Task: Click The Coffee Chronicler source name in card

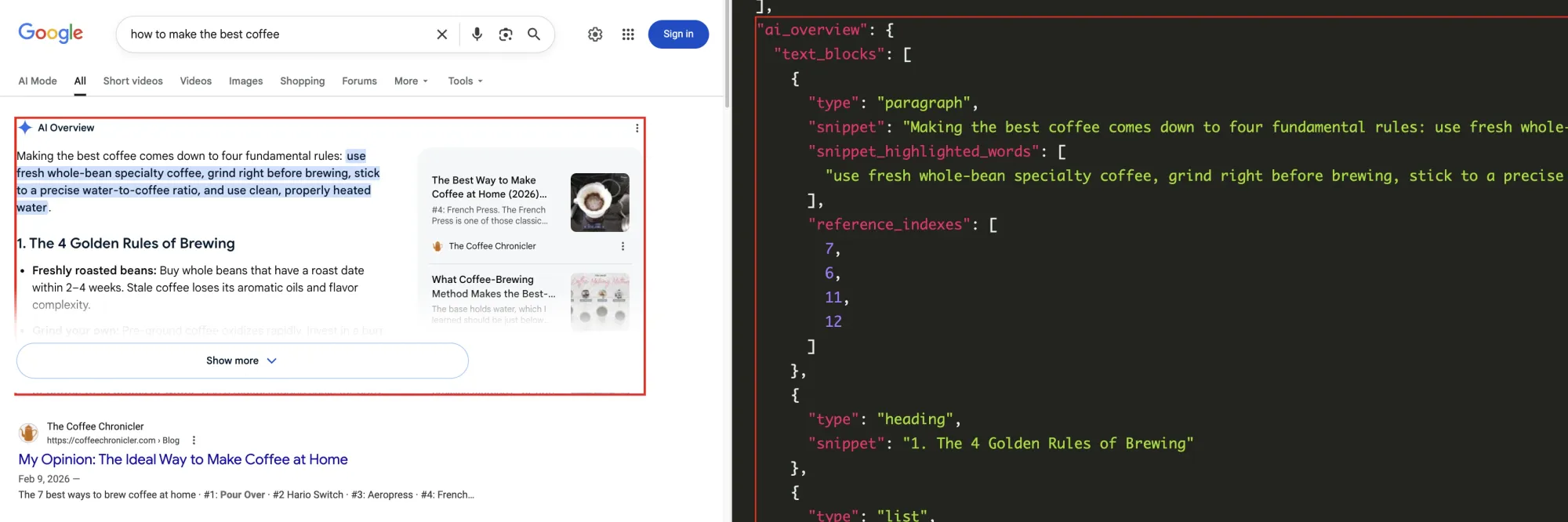Action: (x=492, y=246)
